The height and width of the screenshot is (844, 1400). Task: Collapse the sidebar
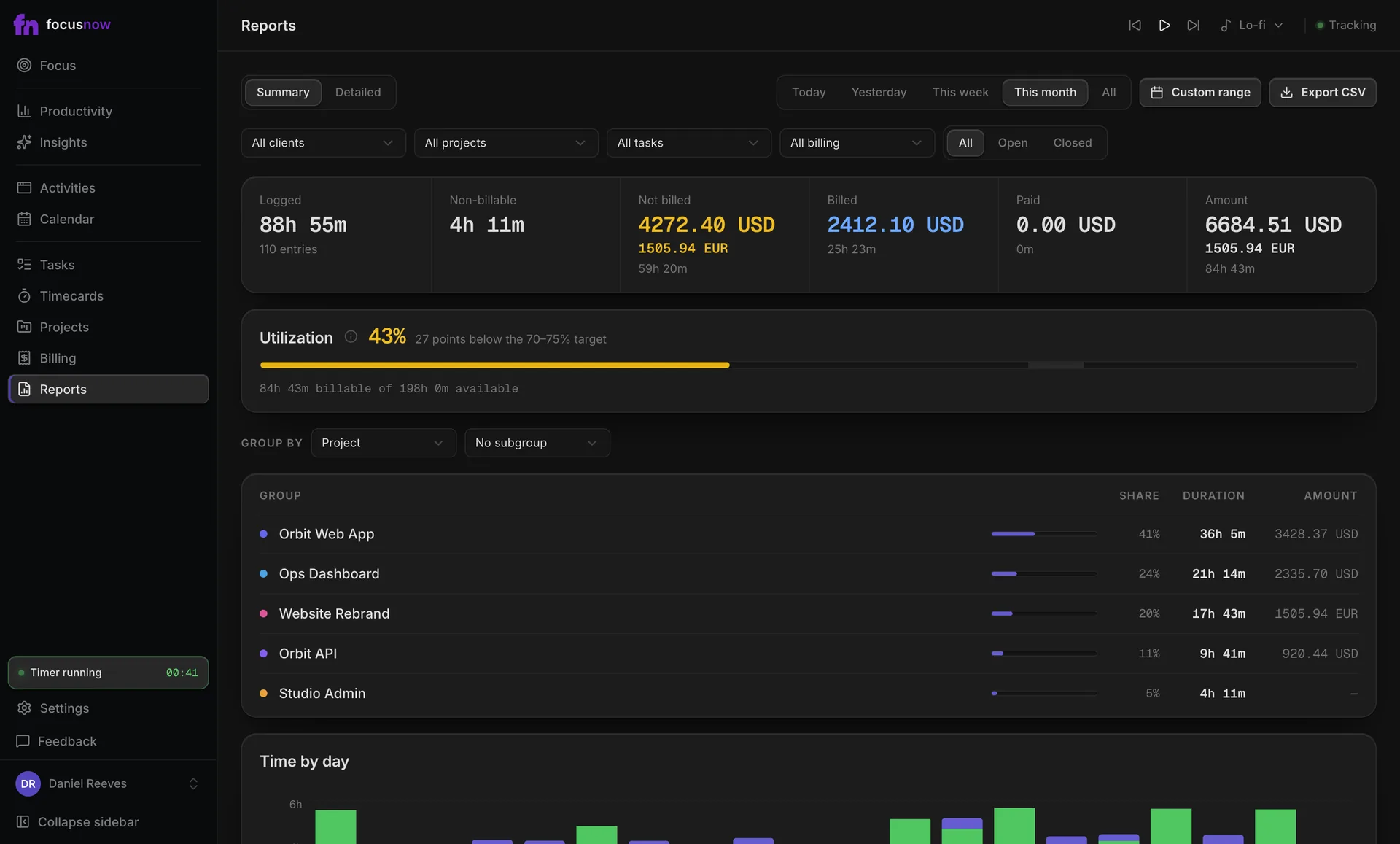tap(108, 821)
